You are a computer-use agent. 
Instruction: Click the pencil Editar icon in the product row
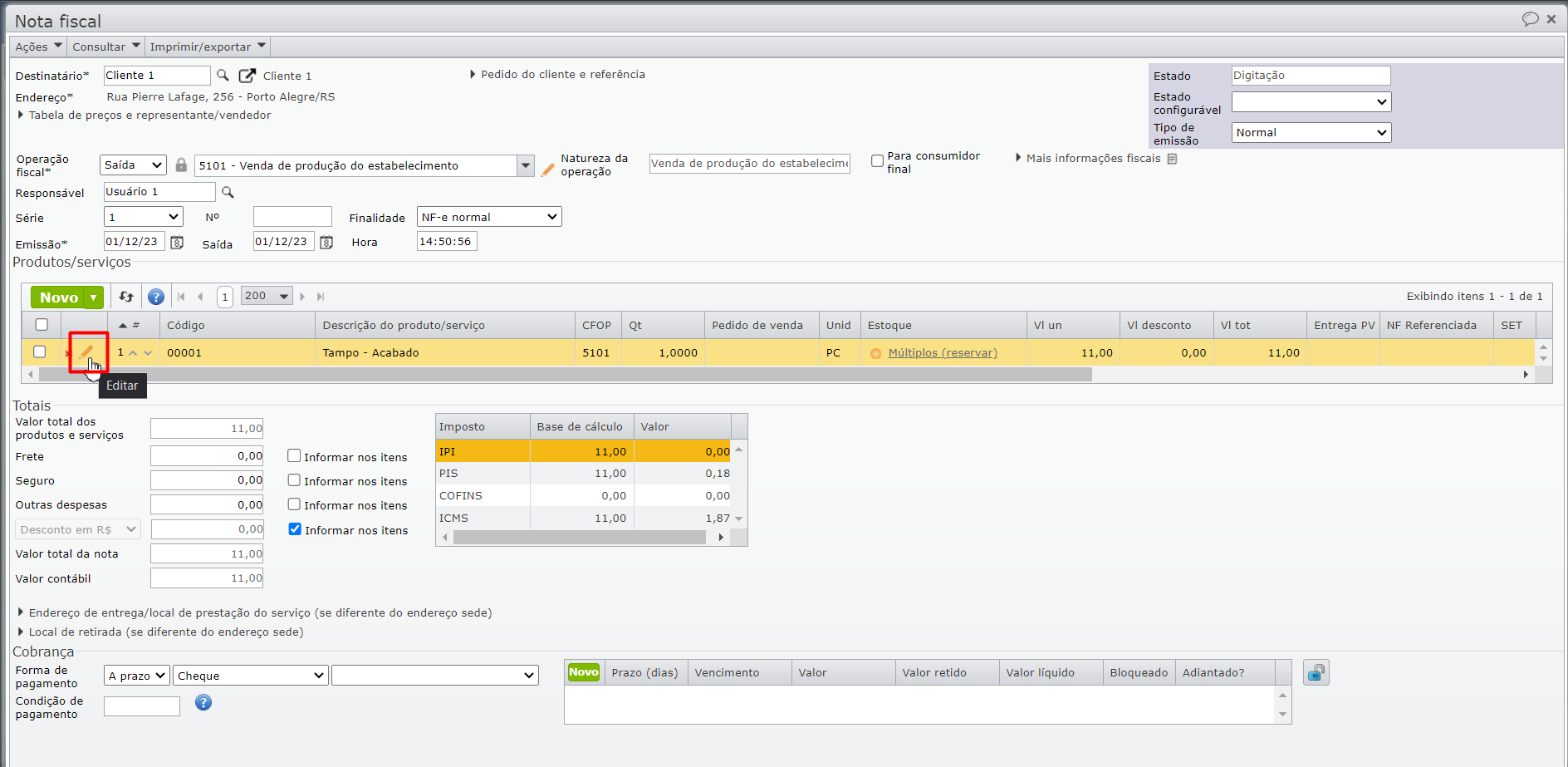pyautogui.click(x=86, y=352)
